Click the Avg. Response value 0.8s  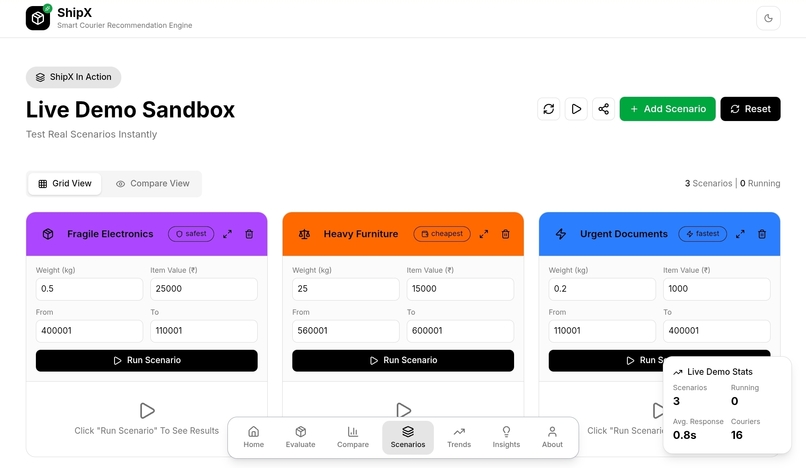[x=685, y=435]
